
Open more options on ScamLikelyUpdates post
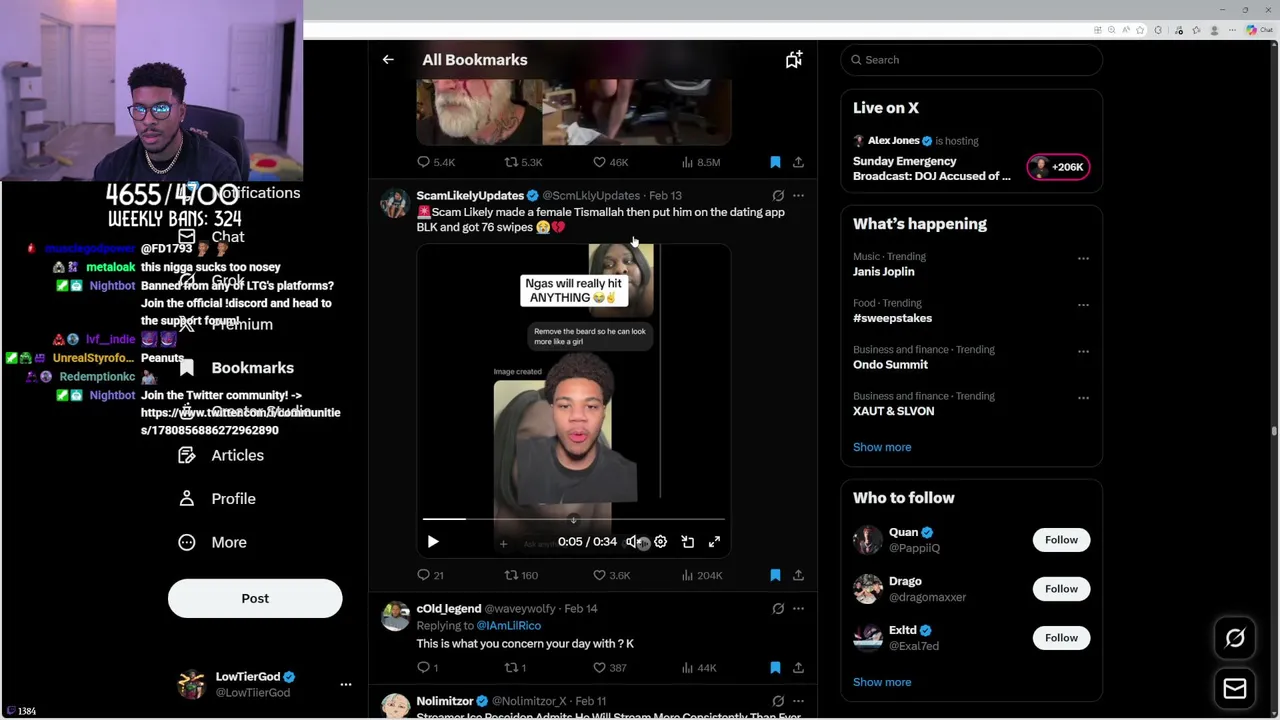click(798, 196)
